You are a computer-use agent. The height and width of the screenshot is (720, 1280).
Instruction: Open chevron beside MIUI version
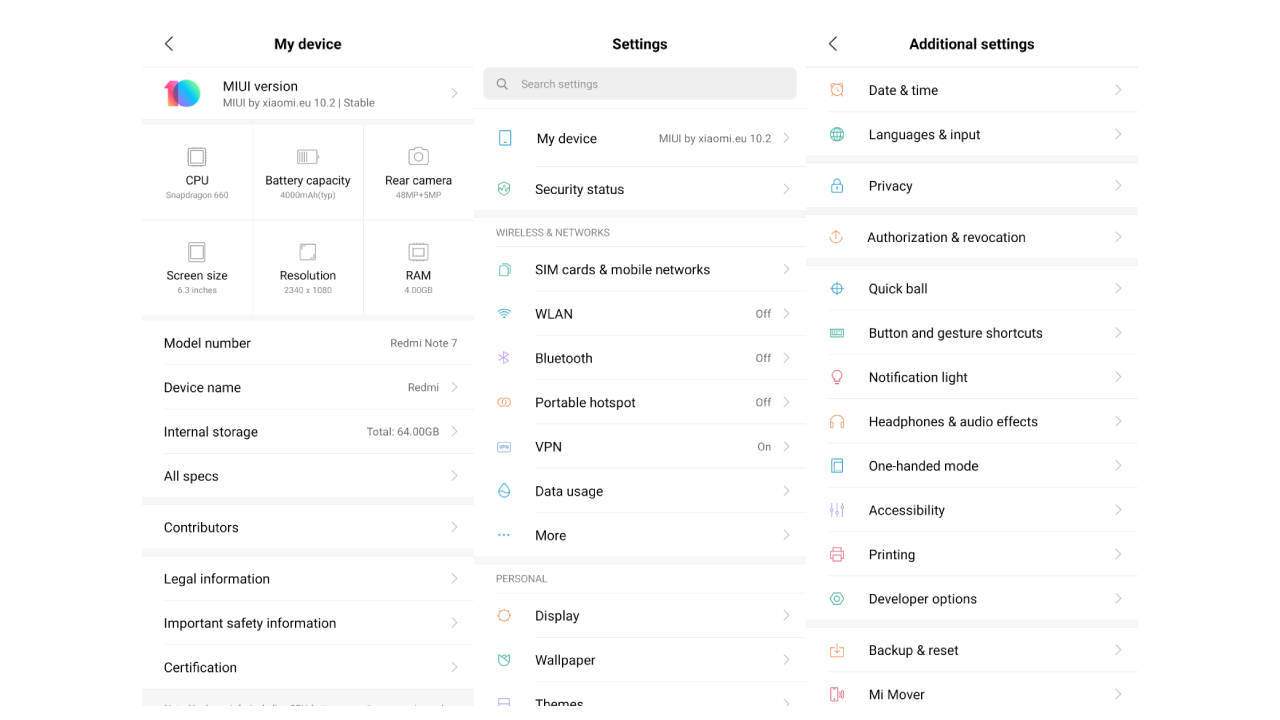(454, 93)
